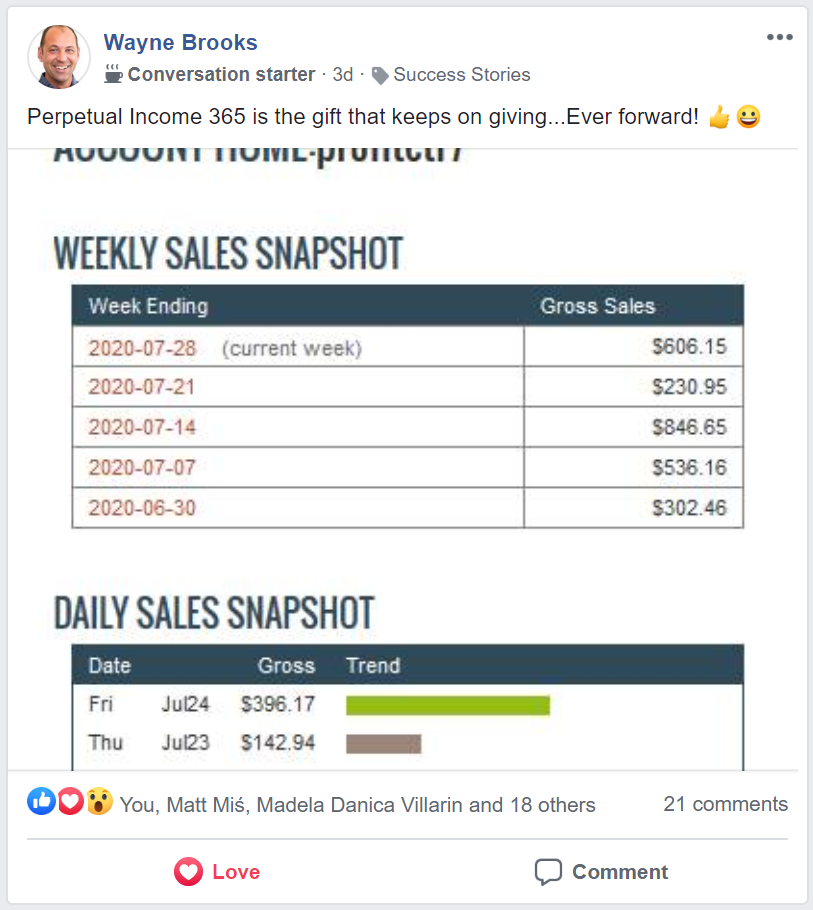This screenshot has height=910, width=813.
Task: Click the 3d post timestamp
Action: coord(342,75)
